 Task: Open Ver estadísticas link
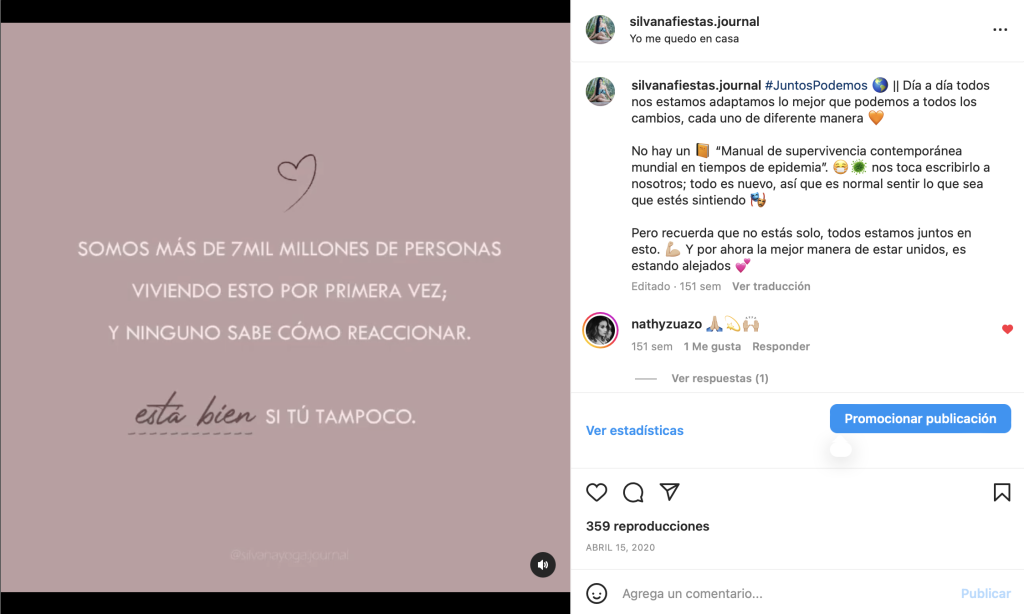[x=635, y=430]
